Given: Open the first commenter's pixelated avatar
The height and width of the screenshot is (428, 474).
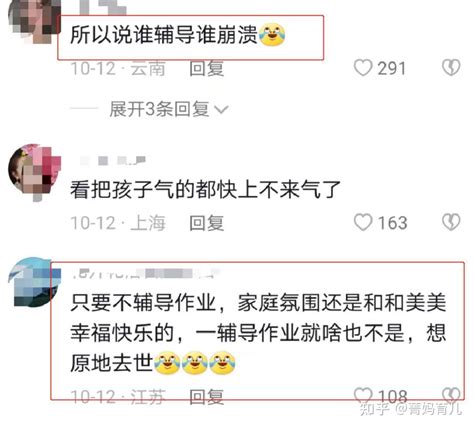Looking at the screenshot, I should coord(34,20).
